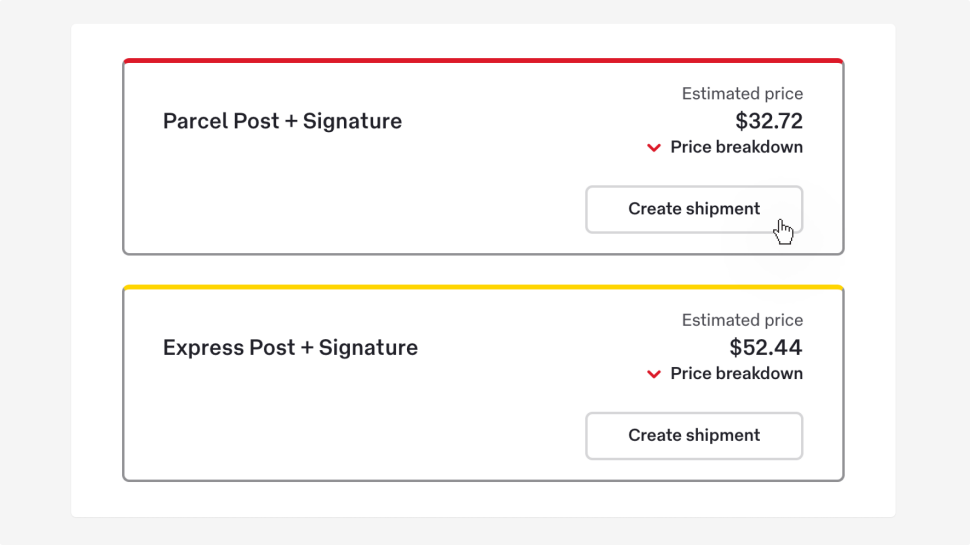
Task: Click the $32.72 estimated price
Action: point(768,122)
